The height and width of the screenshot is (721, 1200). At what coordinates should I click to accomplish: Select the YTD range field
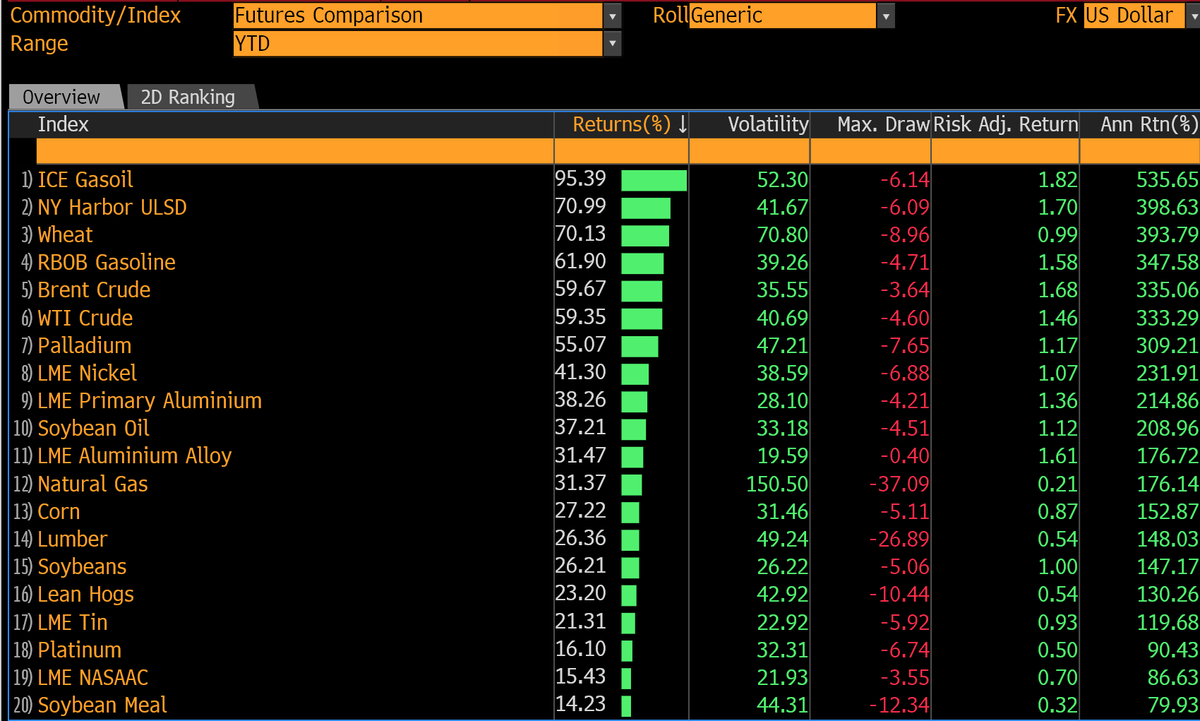[x=418, y=44]
